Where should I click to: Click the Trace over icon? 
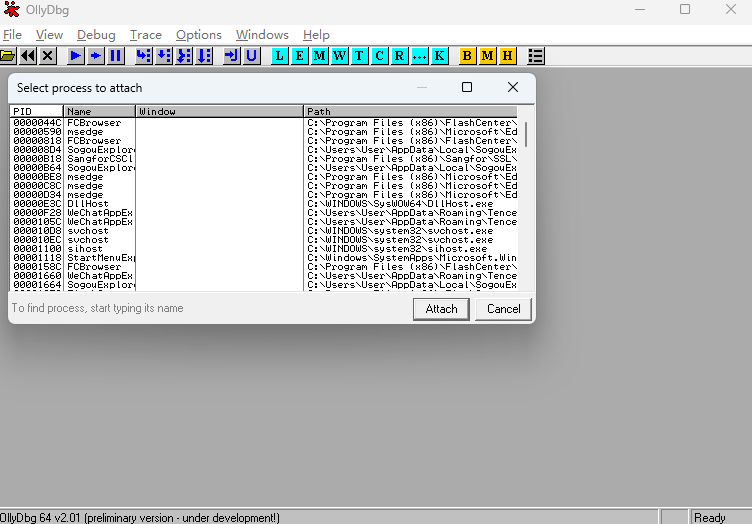click(204, 56)
